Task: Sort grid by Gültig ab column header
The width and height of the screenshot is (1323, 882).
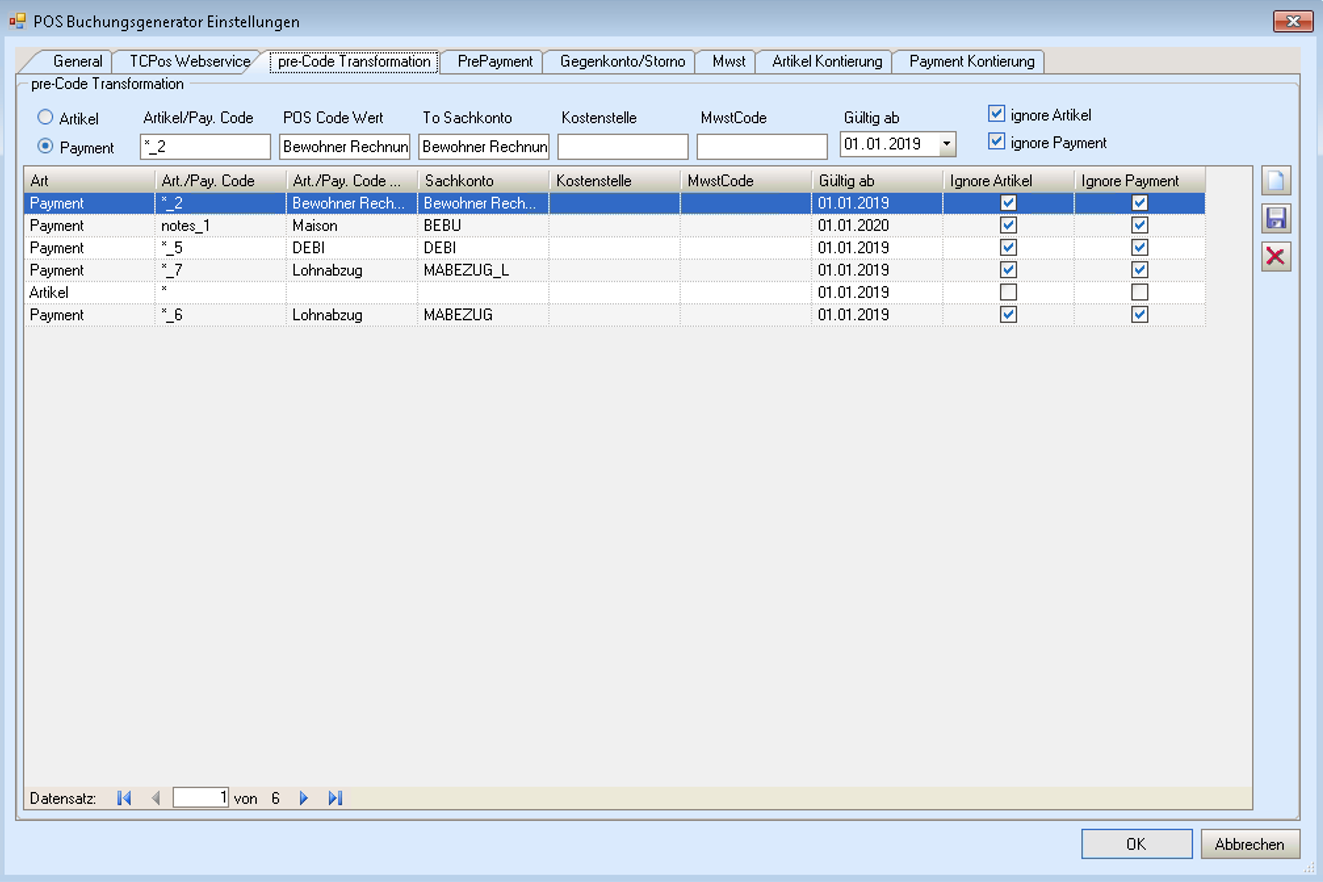Action: (875, 181)
